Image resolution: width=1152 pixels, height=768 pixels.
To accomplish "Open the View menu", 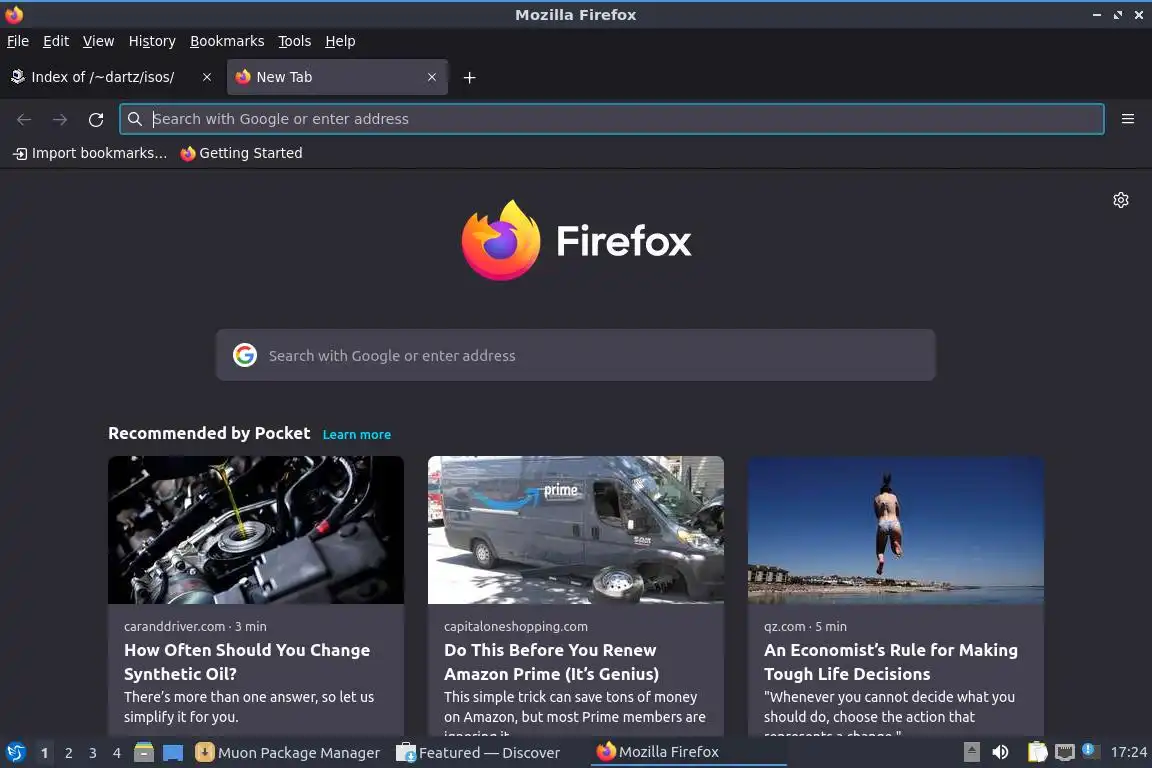I will point(98,41).
